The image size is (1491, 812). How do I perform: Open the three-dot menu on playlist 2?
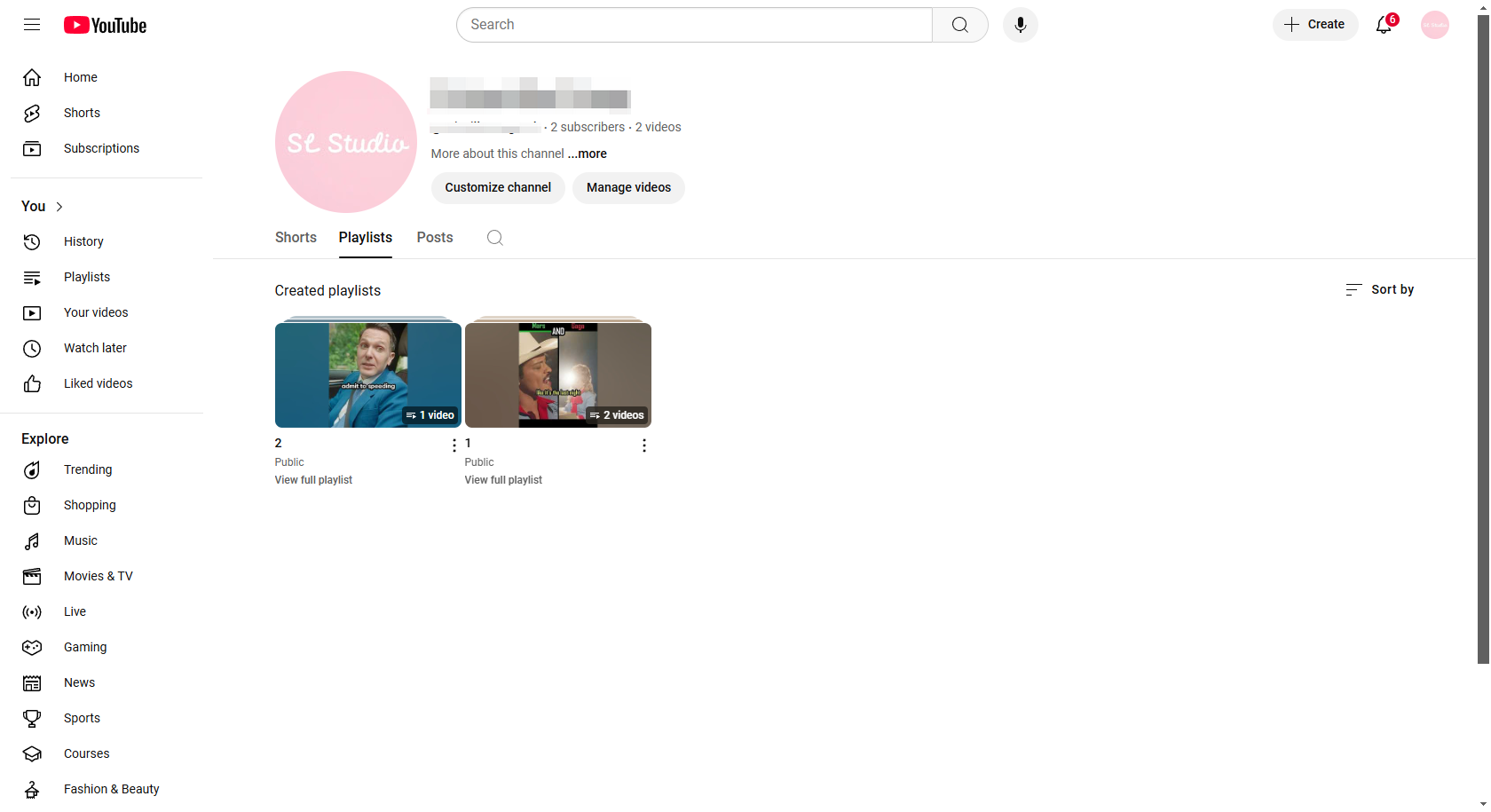pyautogui.click(x=454, y=445)
